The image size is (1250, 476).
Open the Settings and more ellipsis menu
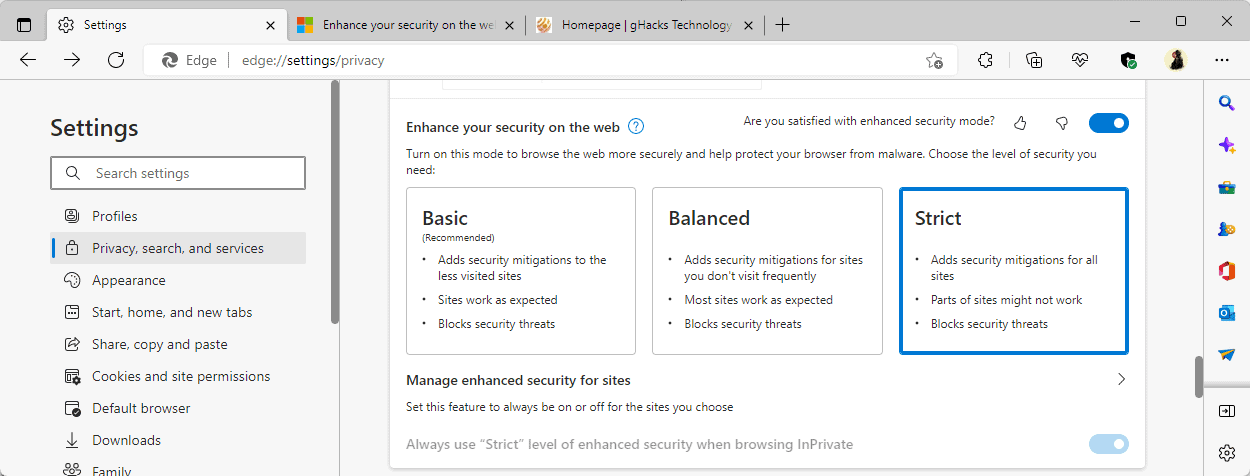pyautogui.click(x=1221, y=60)
